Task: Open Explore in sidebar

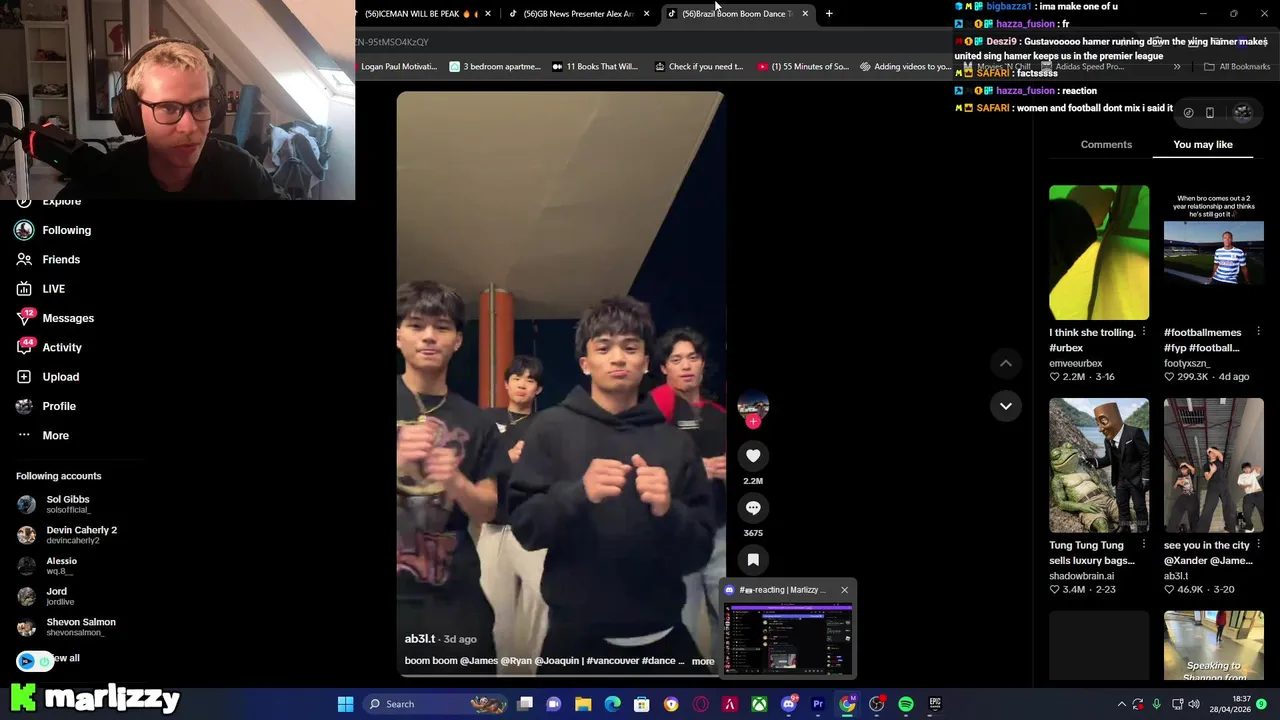Action: pos(48,201)
